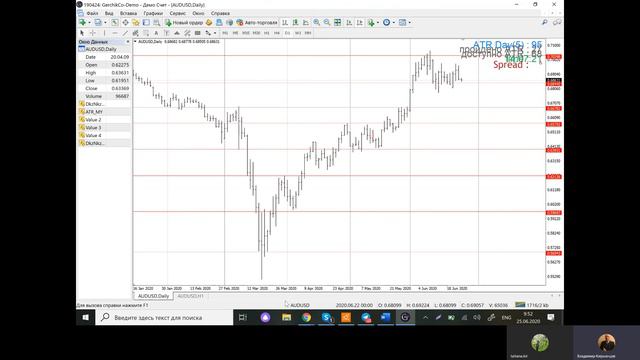Select the Rectangle shape tool
This screenshot has width=640, height=360.
(198, 33)
